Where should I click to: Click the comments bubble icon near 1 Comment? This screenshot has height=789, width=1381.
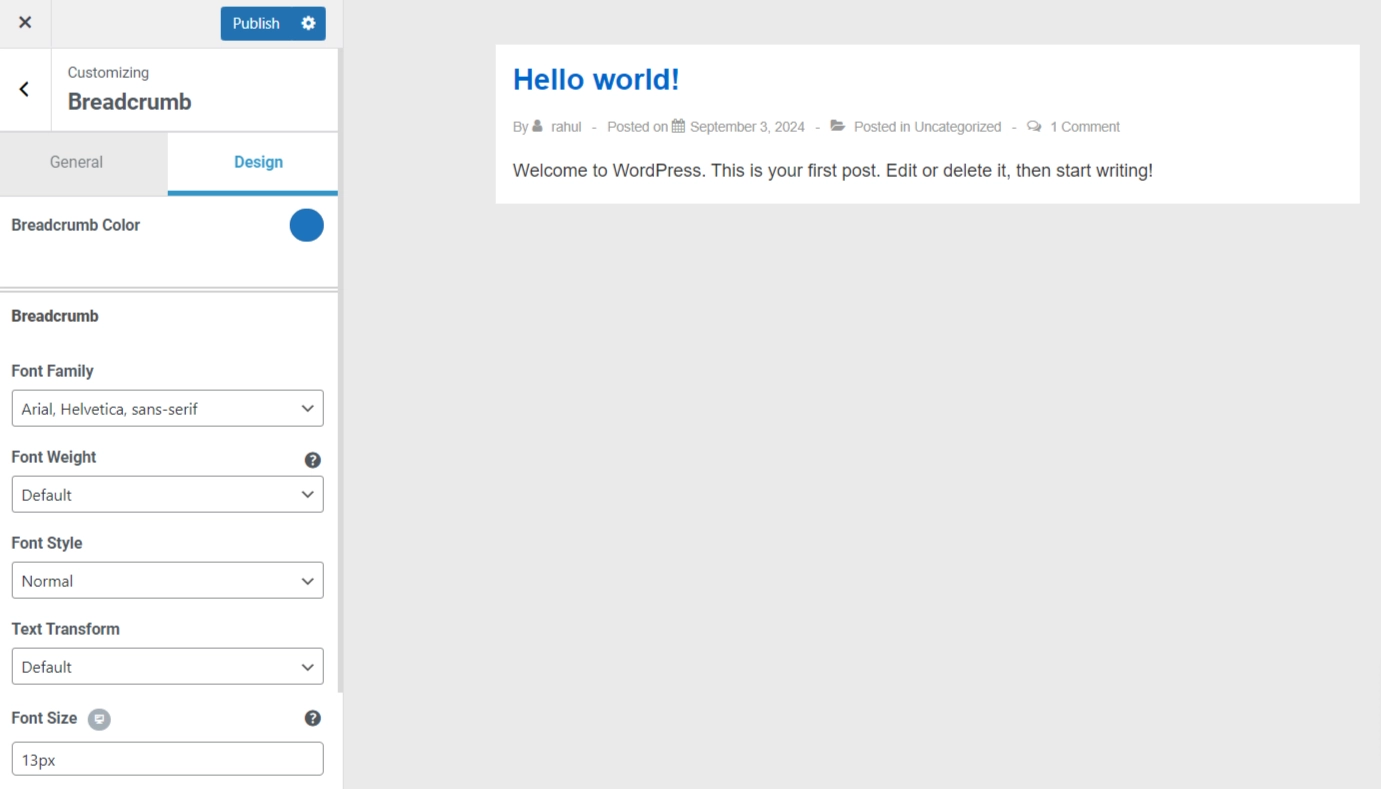(x=1035, y=126)
